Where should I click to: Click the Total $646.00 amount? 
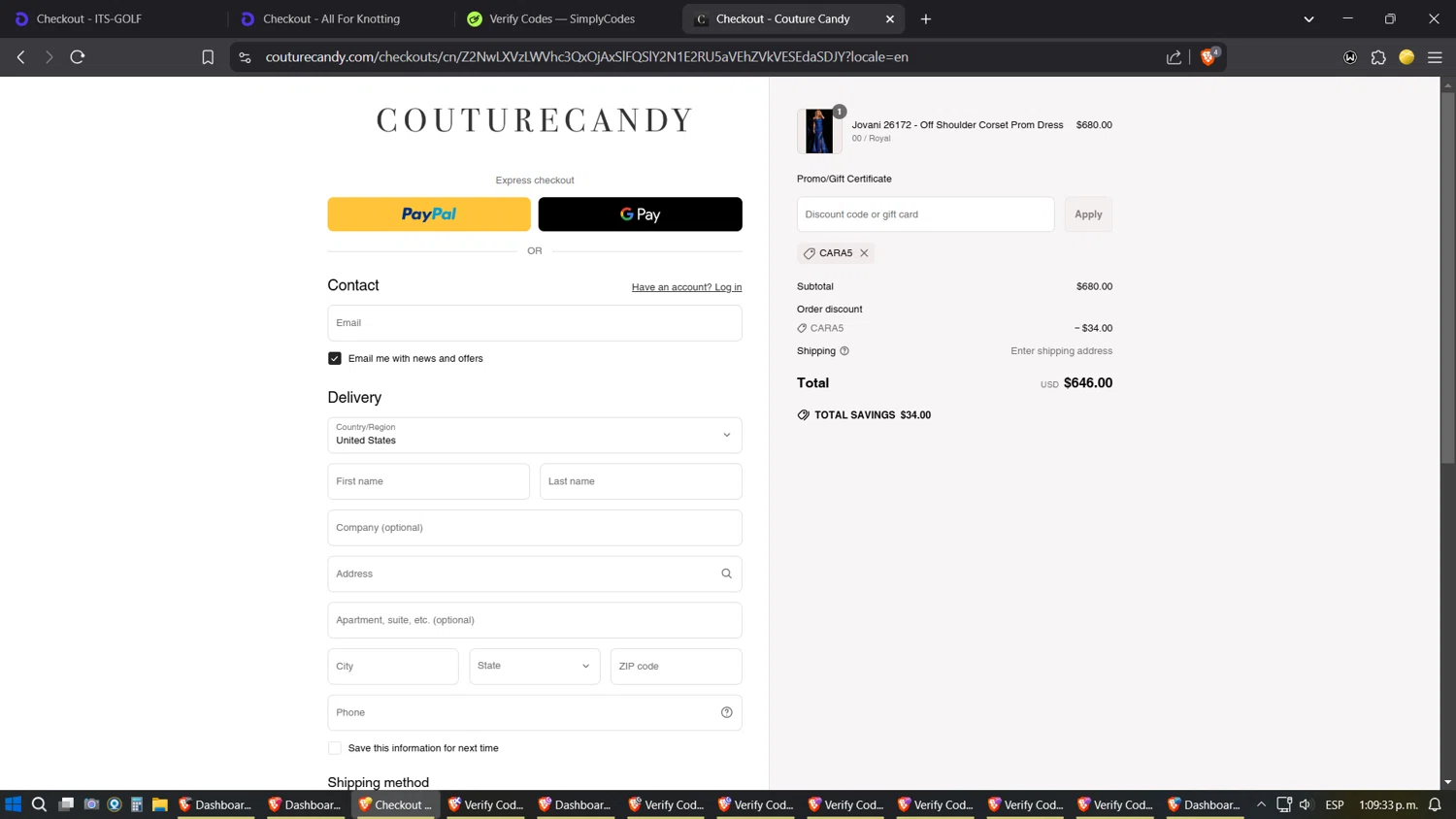[x=1088, y=383]
